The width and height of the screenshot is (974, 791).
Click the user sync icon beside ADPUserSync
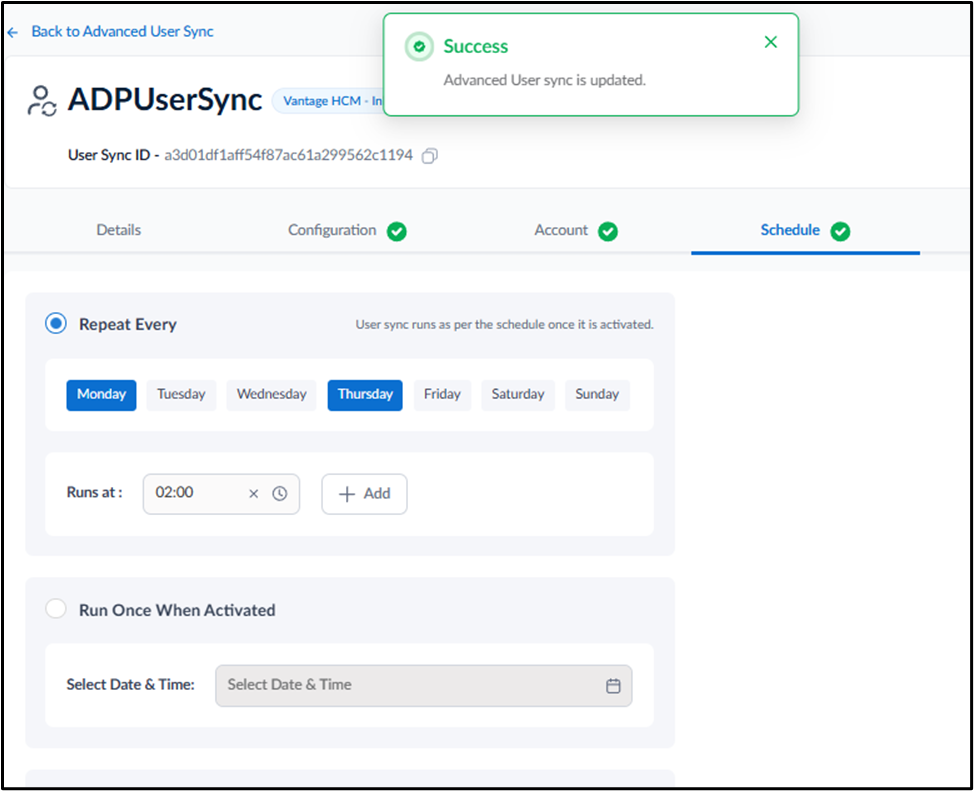(42, 101)
